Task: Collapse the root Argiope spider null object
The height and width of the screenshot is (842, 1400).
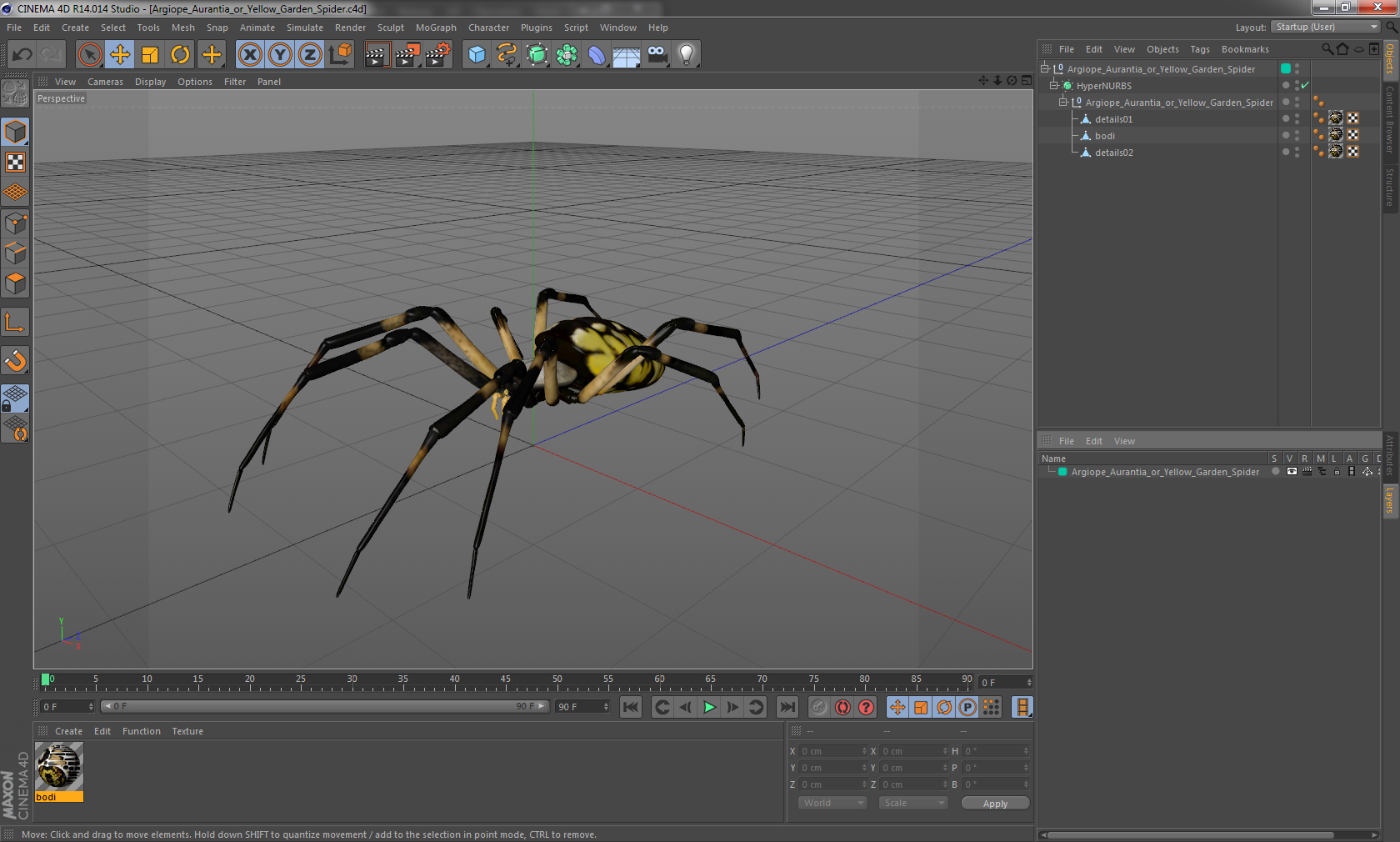Action: coord(1045,68)
